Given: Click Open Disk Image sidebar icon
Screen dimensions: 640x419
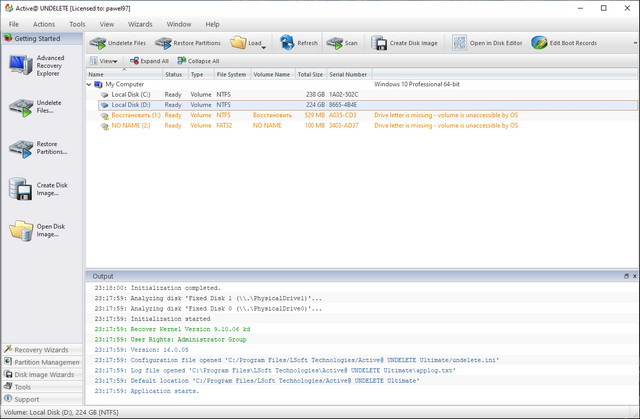Looking at the screenshot, I should [22, 230].
